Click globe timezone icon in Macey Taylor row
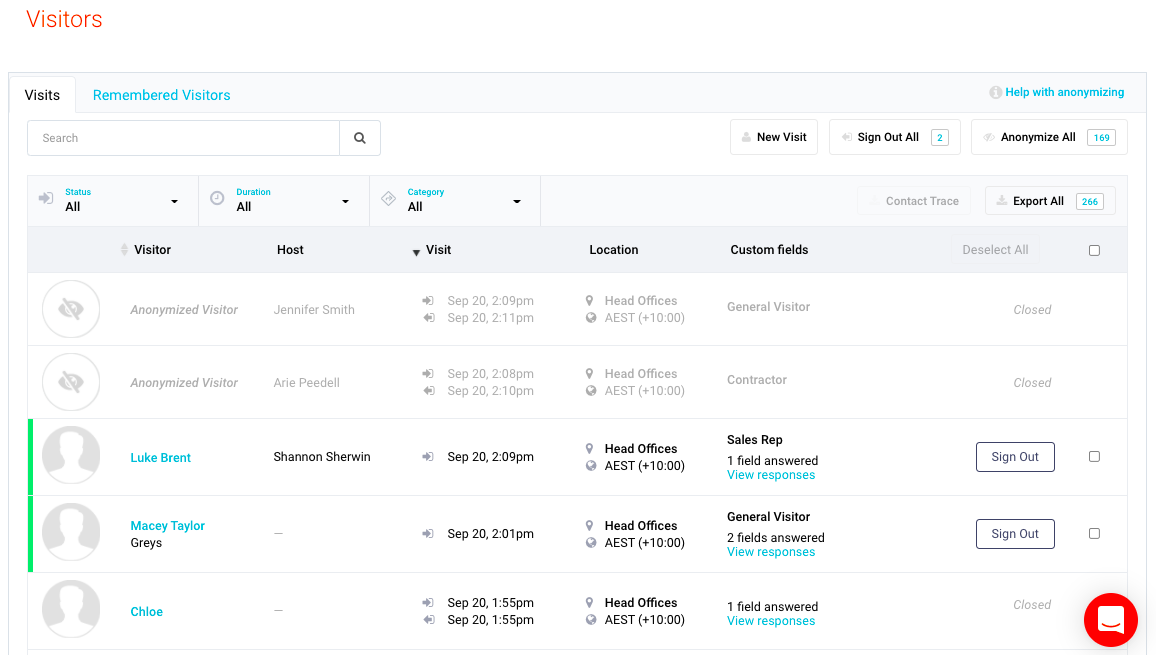This screenshot has width=1156, height=655. pos(591,542)
